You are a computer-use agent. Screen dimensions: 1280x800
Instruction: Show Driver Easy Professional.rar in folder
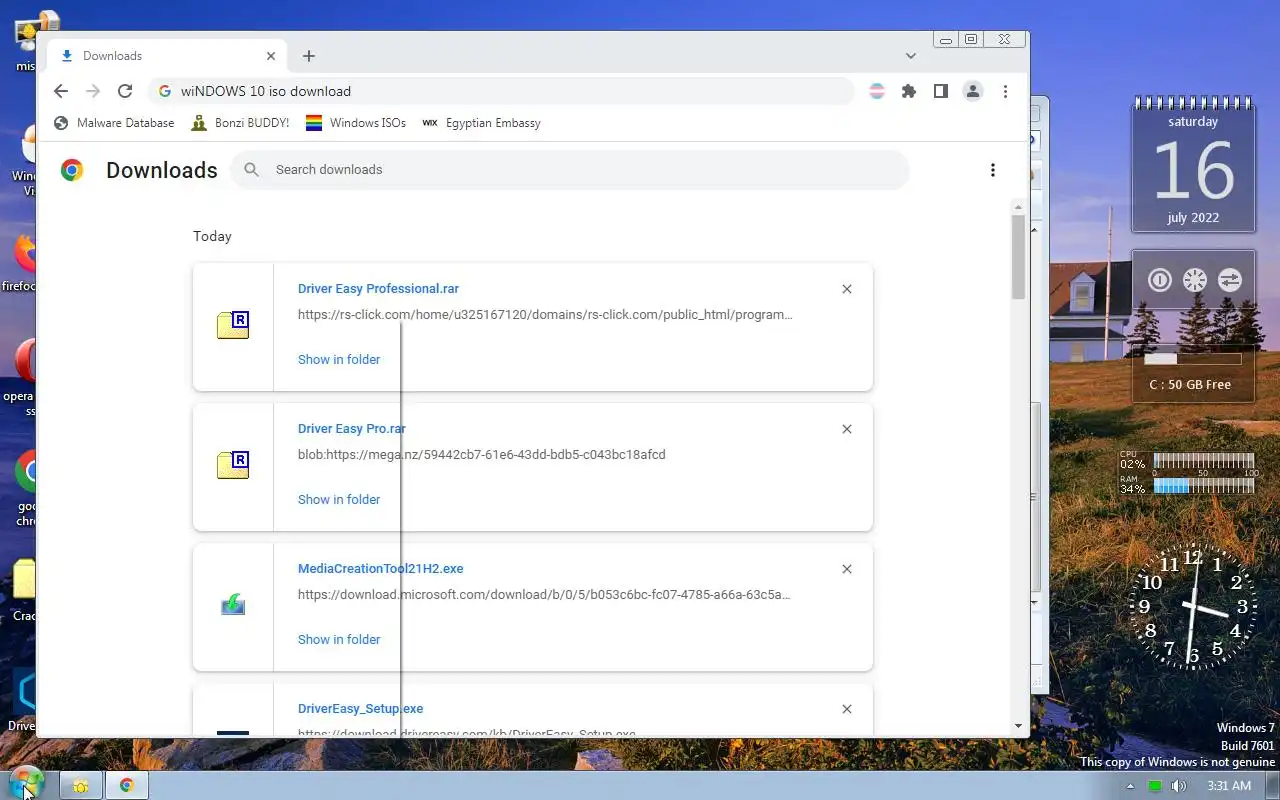click(339, 359)
